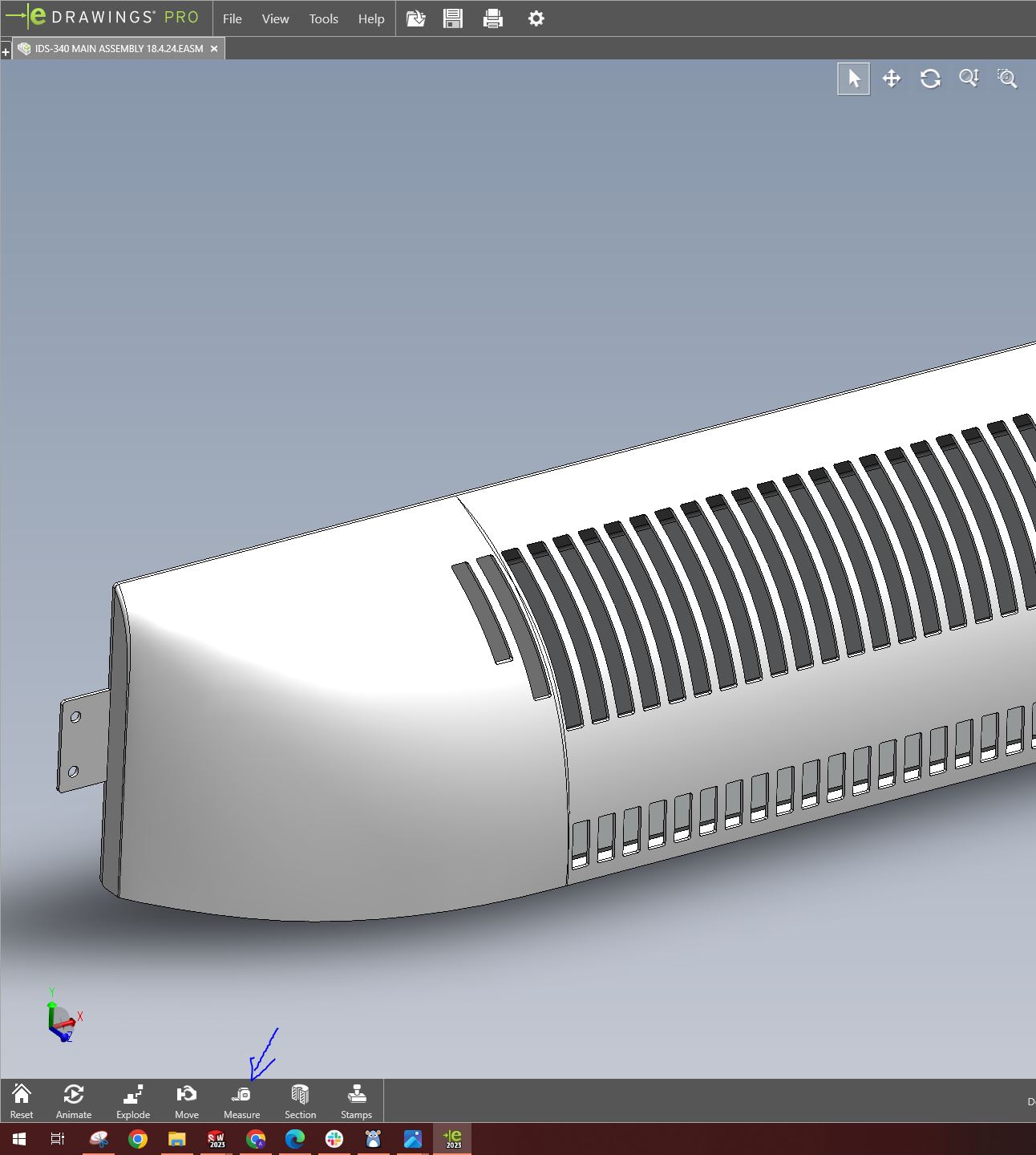Select the Rotate view tool
The image size is (1036, 1155).
point(930,79)
